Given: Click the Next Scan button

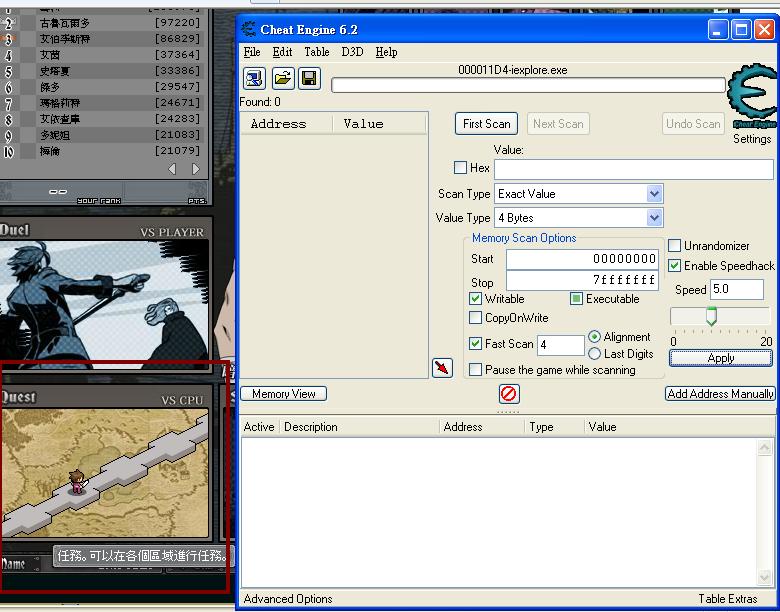Looking at the screenshot, I should click(558, 124).
